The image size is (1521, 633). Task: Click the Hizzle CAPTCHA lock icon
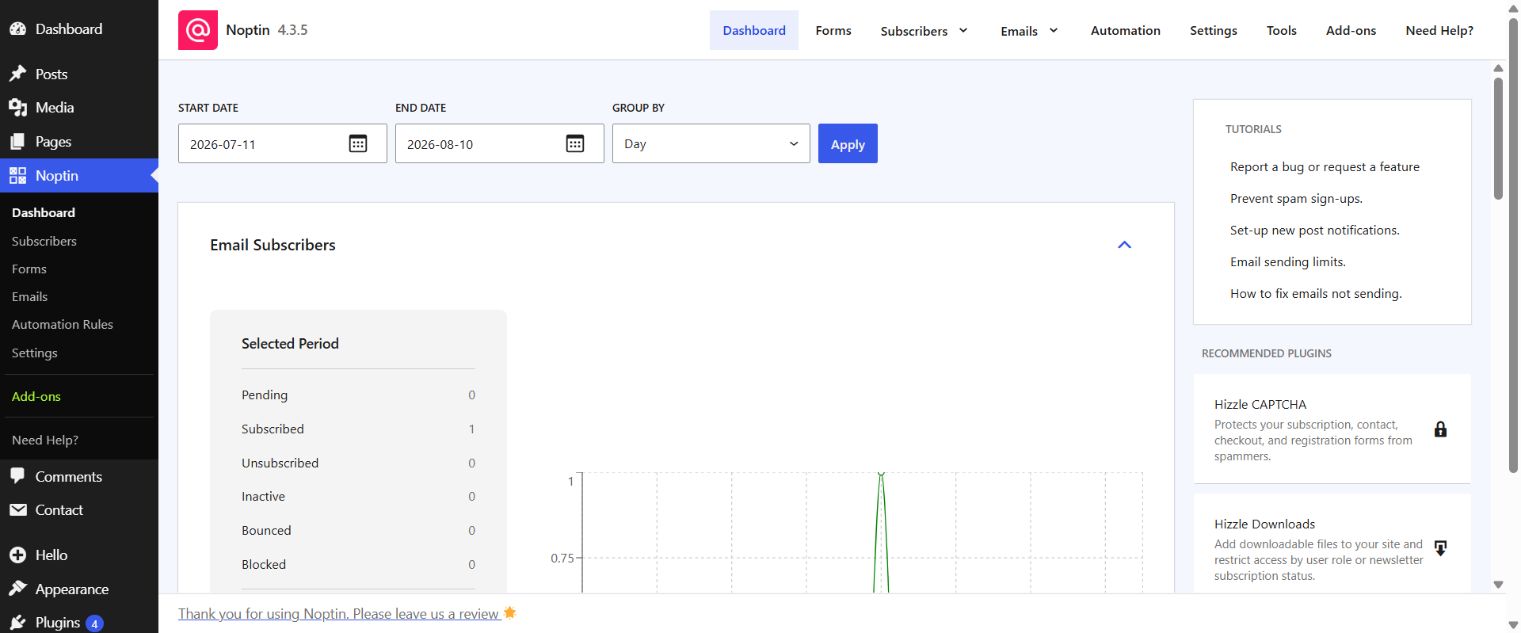pyautogui.click(x=1440, y=429)
